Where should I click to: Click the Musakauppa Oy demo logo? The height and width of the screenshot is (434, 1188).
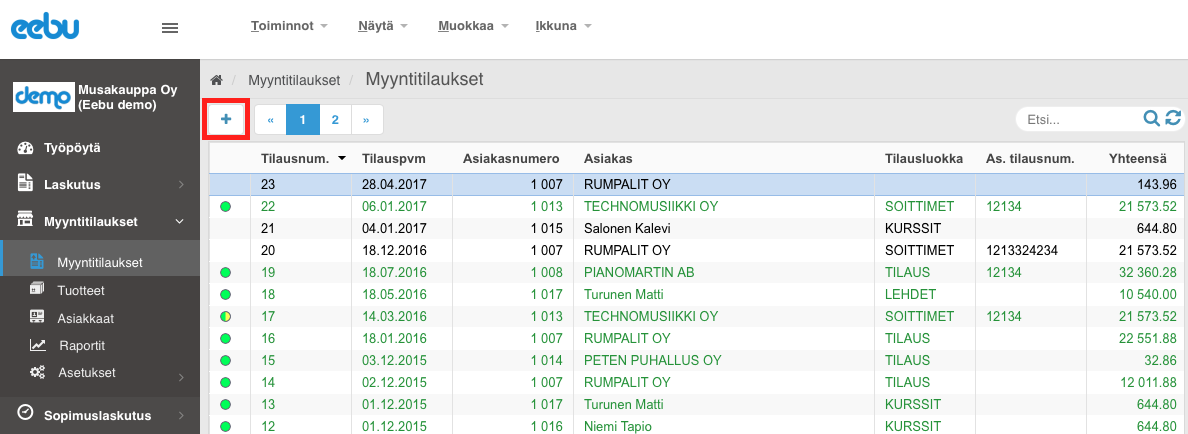click(x=44, y=97)
